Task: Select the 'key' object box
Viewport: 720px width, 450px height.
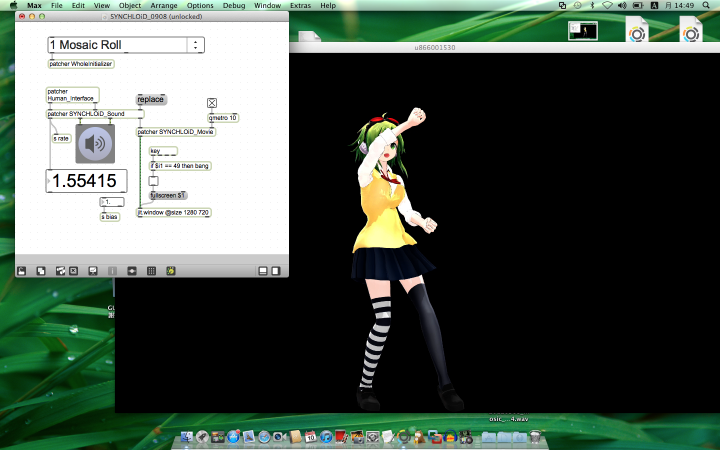Action: tap(163, 151)
